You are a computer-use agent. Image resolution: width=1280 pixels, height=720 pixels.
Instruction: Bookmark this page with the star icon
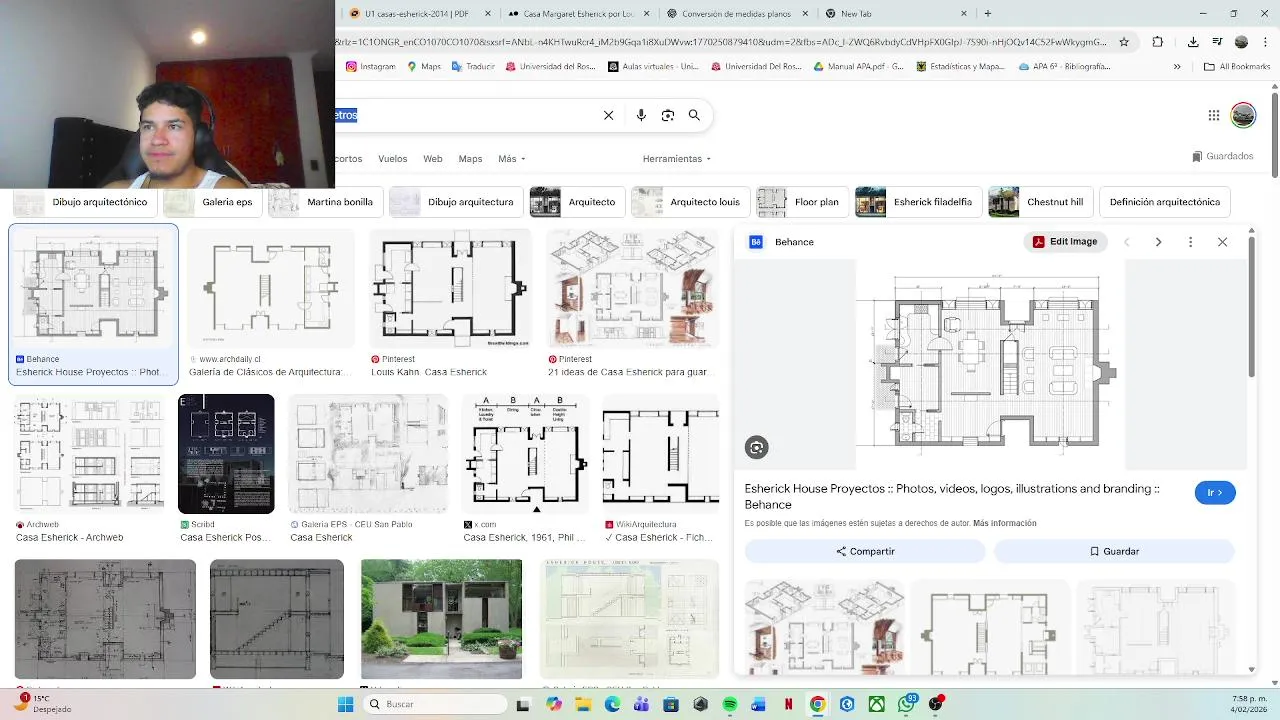(1124, 42)
